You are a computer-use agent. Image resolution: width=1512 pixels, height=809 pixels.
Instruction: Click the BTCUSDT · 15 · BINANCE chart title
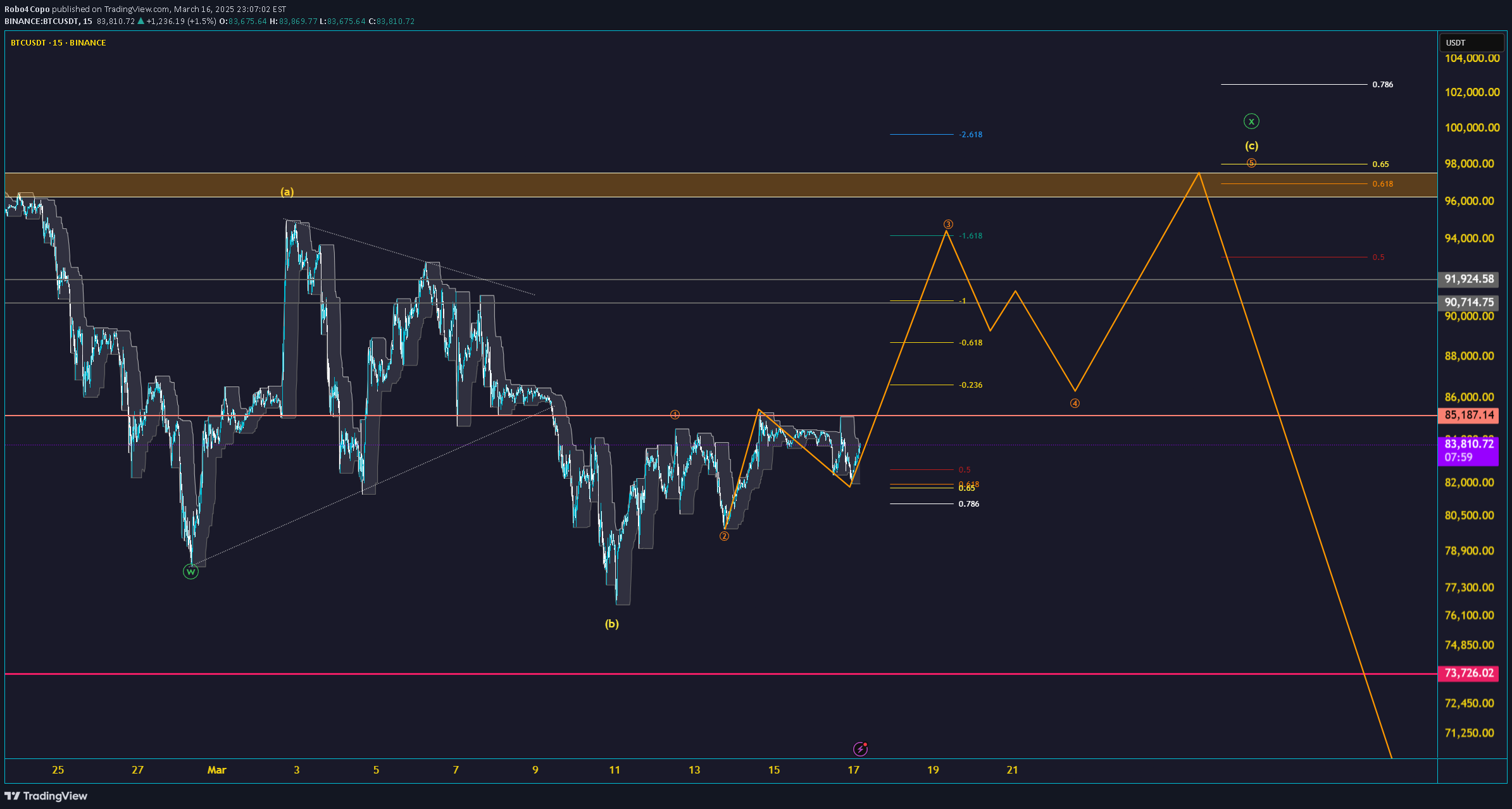coord(58,42)
